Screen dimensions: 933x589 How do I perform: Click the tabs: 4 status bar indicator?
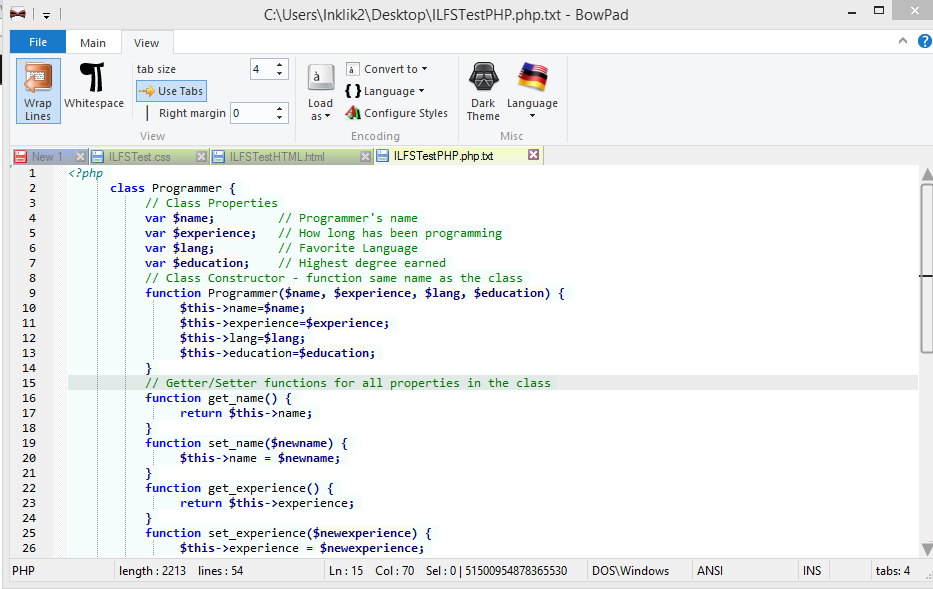[x=891, y=571]
